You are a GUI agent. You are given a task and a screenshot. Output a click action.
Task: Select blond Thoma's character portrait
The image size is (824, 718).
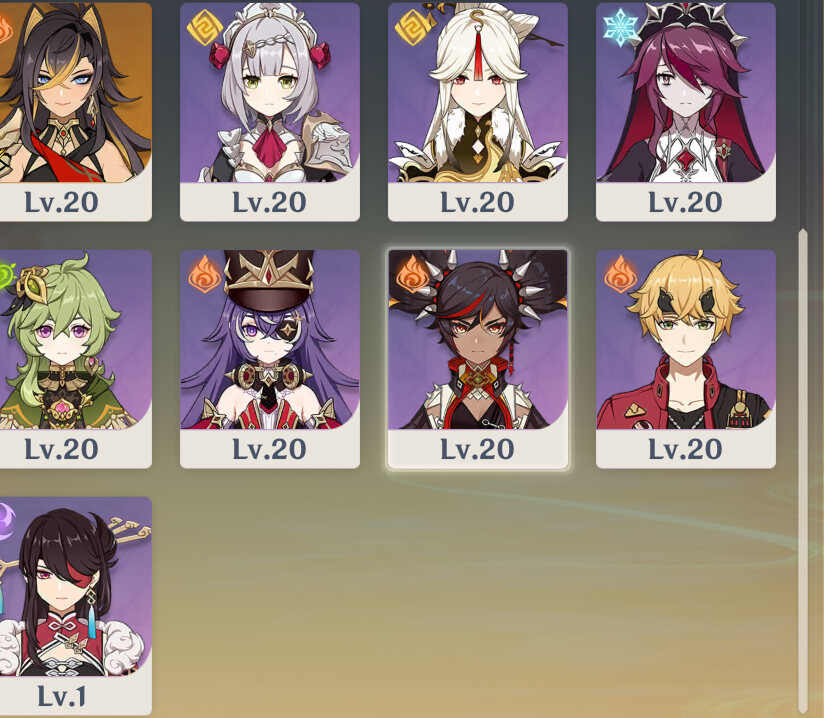point(686,340)
